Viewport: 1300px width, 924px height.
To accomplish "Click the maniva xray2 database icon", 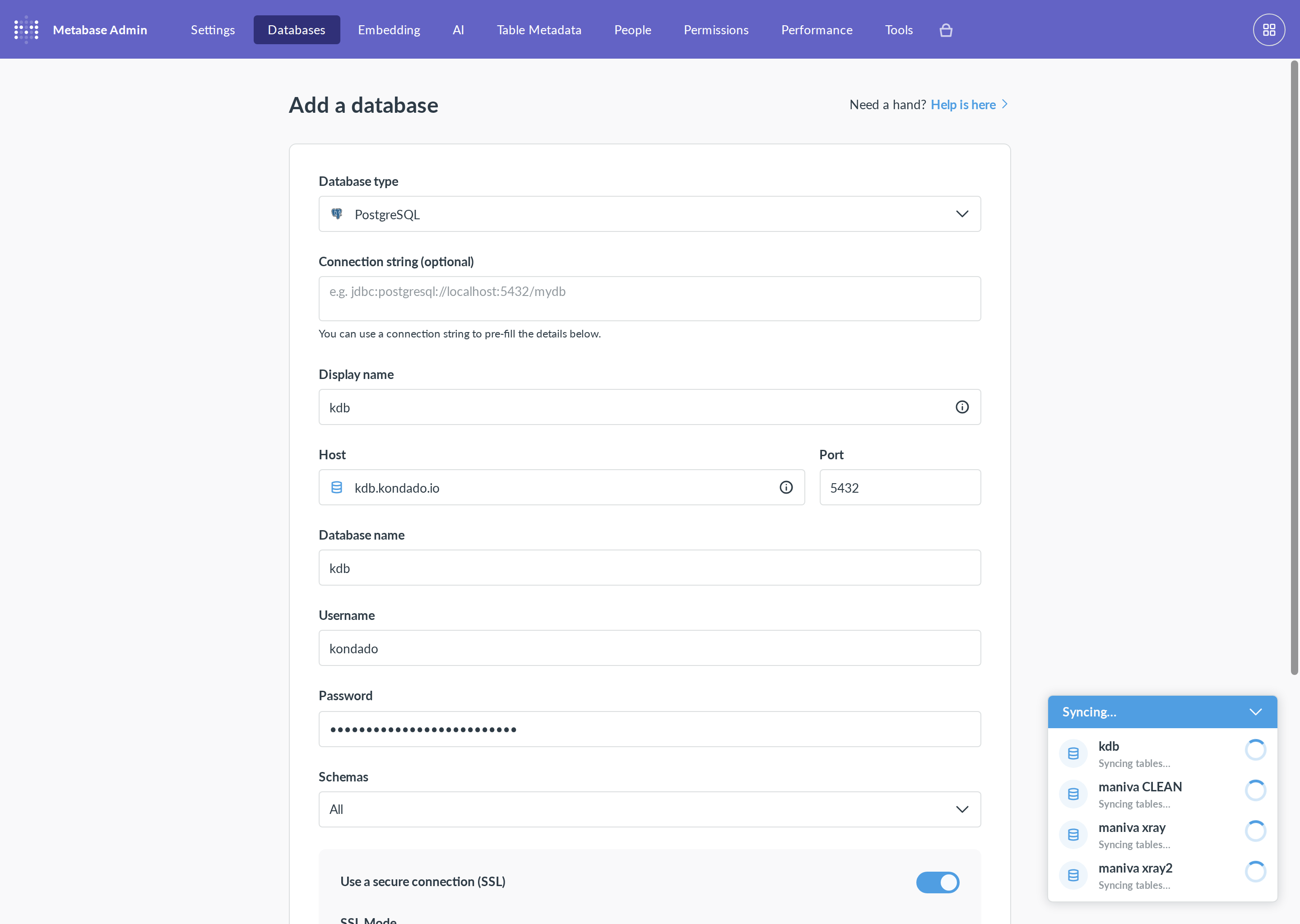I will click(1073, 875).
